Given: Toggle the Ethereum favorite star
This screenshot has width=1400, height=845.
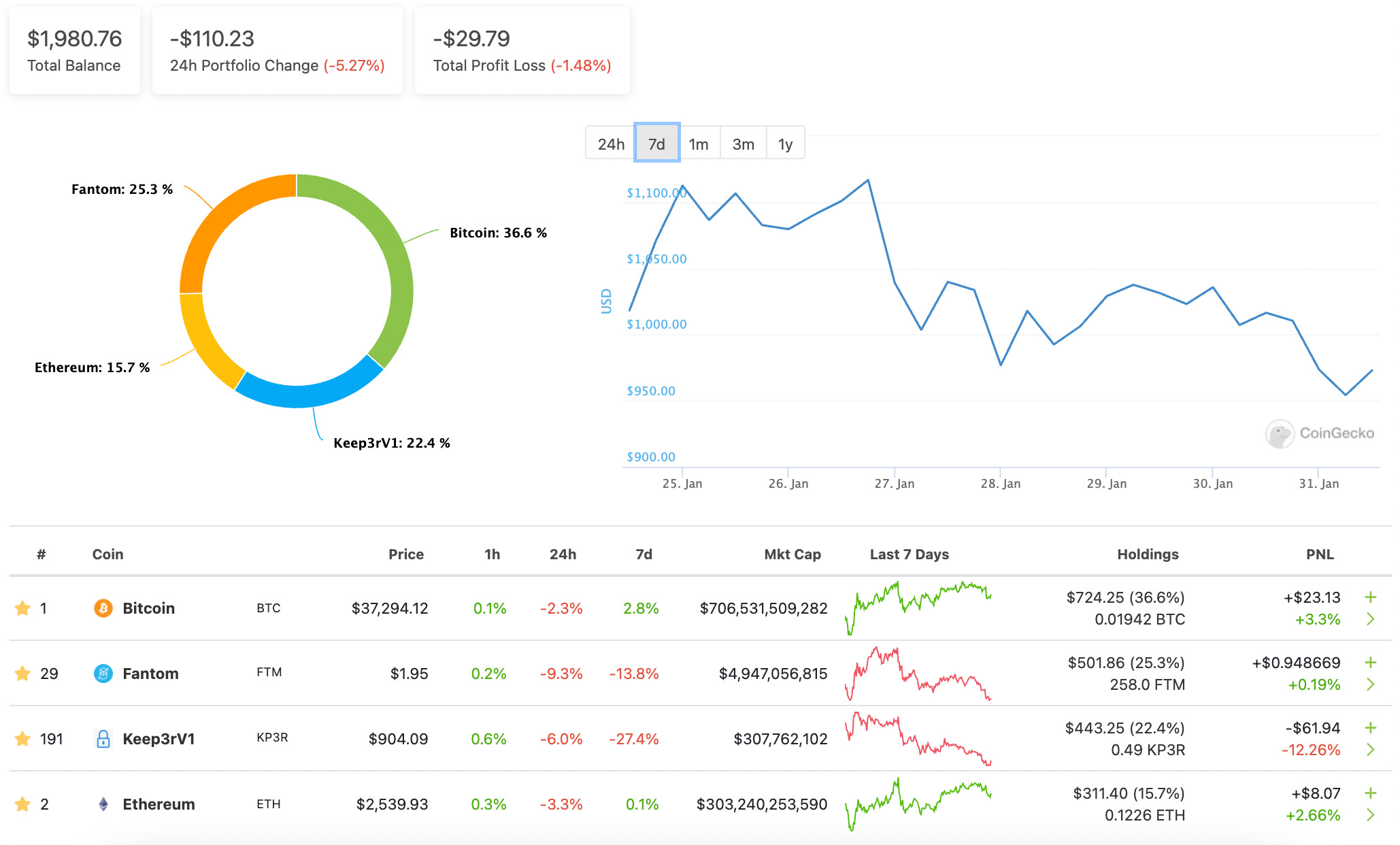Looking at the screenshot, I should tap(22, 804).
